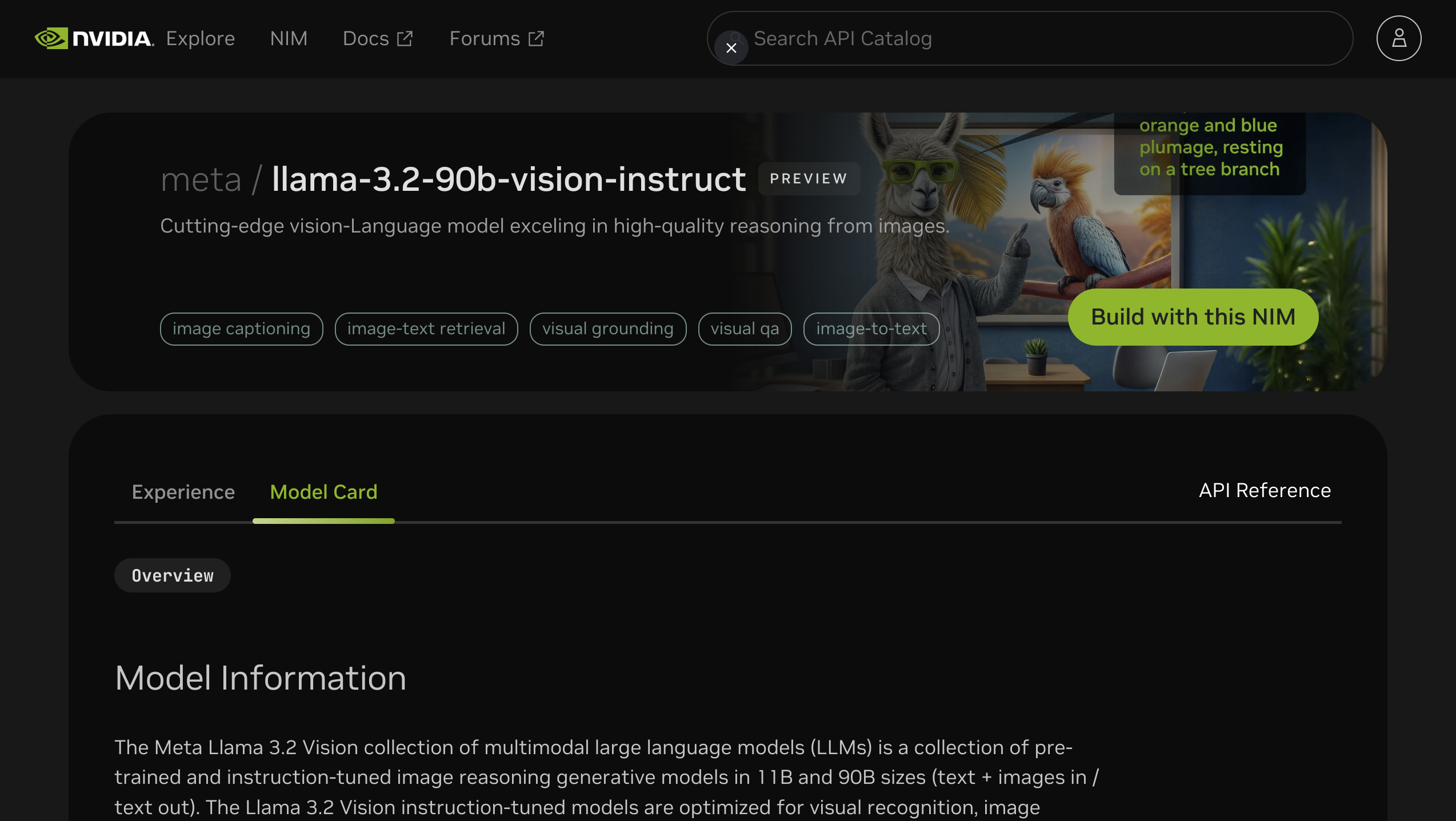Click the PREVIEW badge

[809, 179]
